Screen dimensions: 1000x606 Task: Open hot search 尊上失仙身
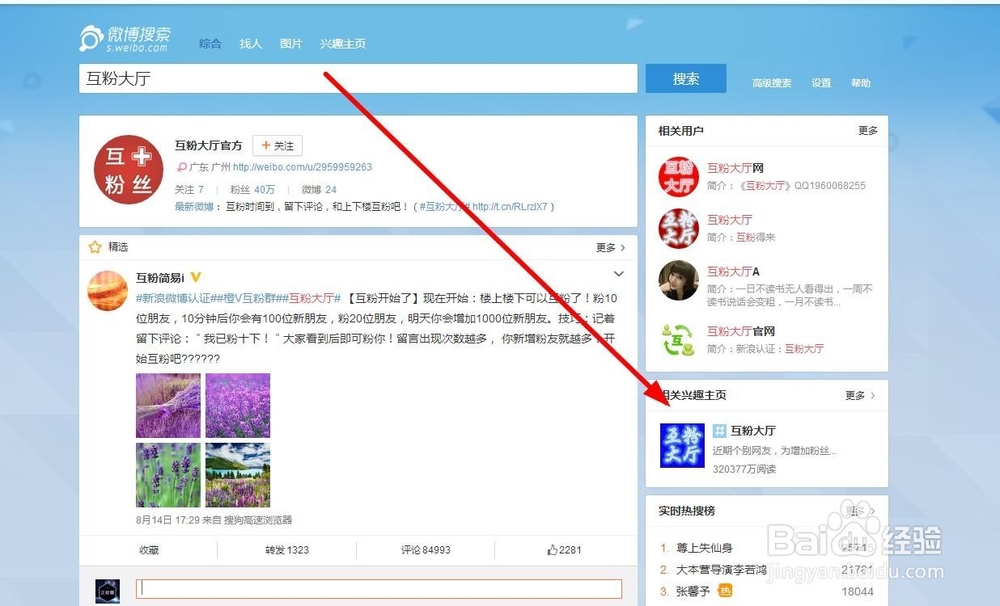(x=704, y=548)
